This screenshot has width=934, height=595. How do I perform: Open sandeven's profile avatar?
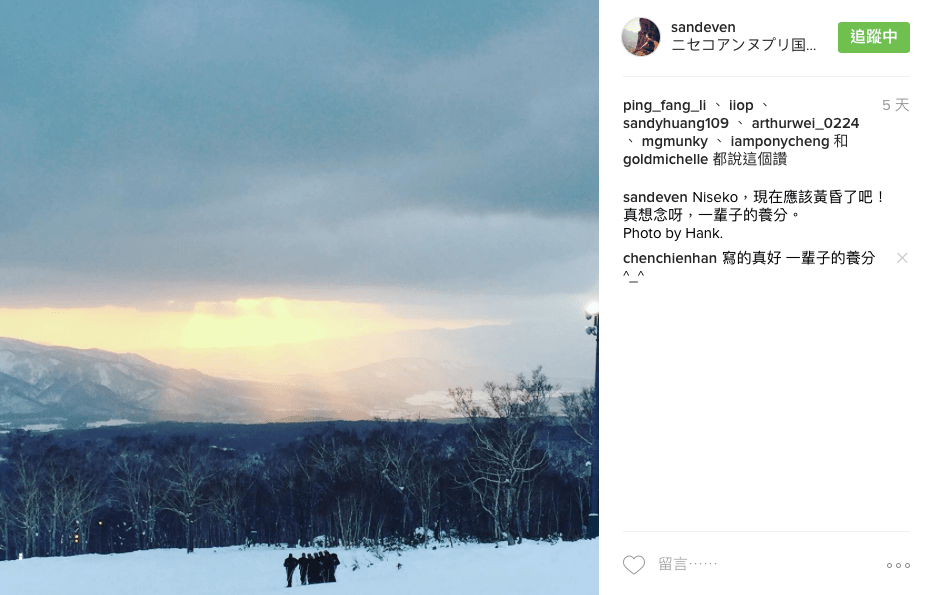pos(641,37)
